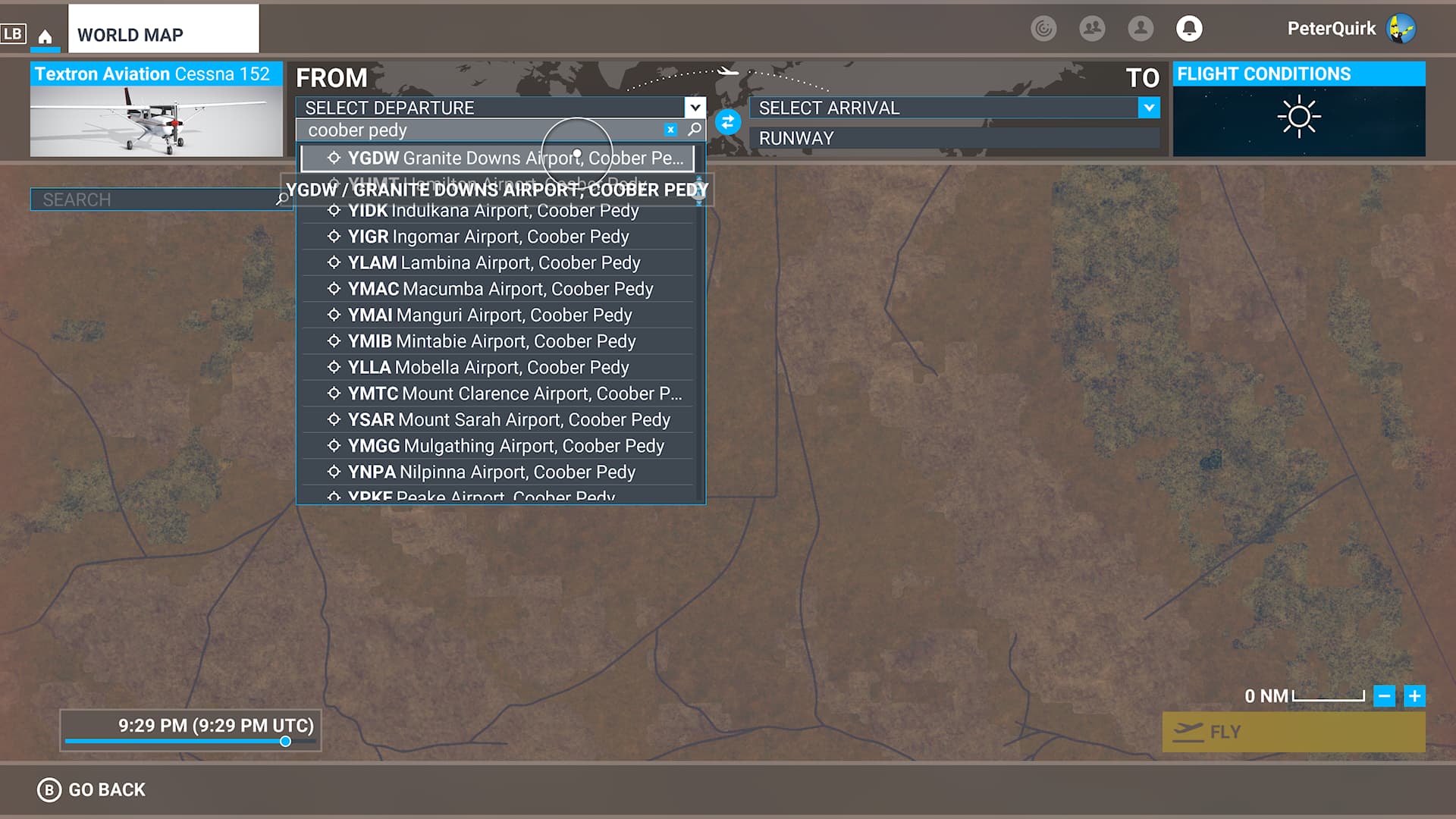Open the friends group icon
This screenshot has height=819, width=1456.
pyautogui.click(x=1092, y=29)
